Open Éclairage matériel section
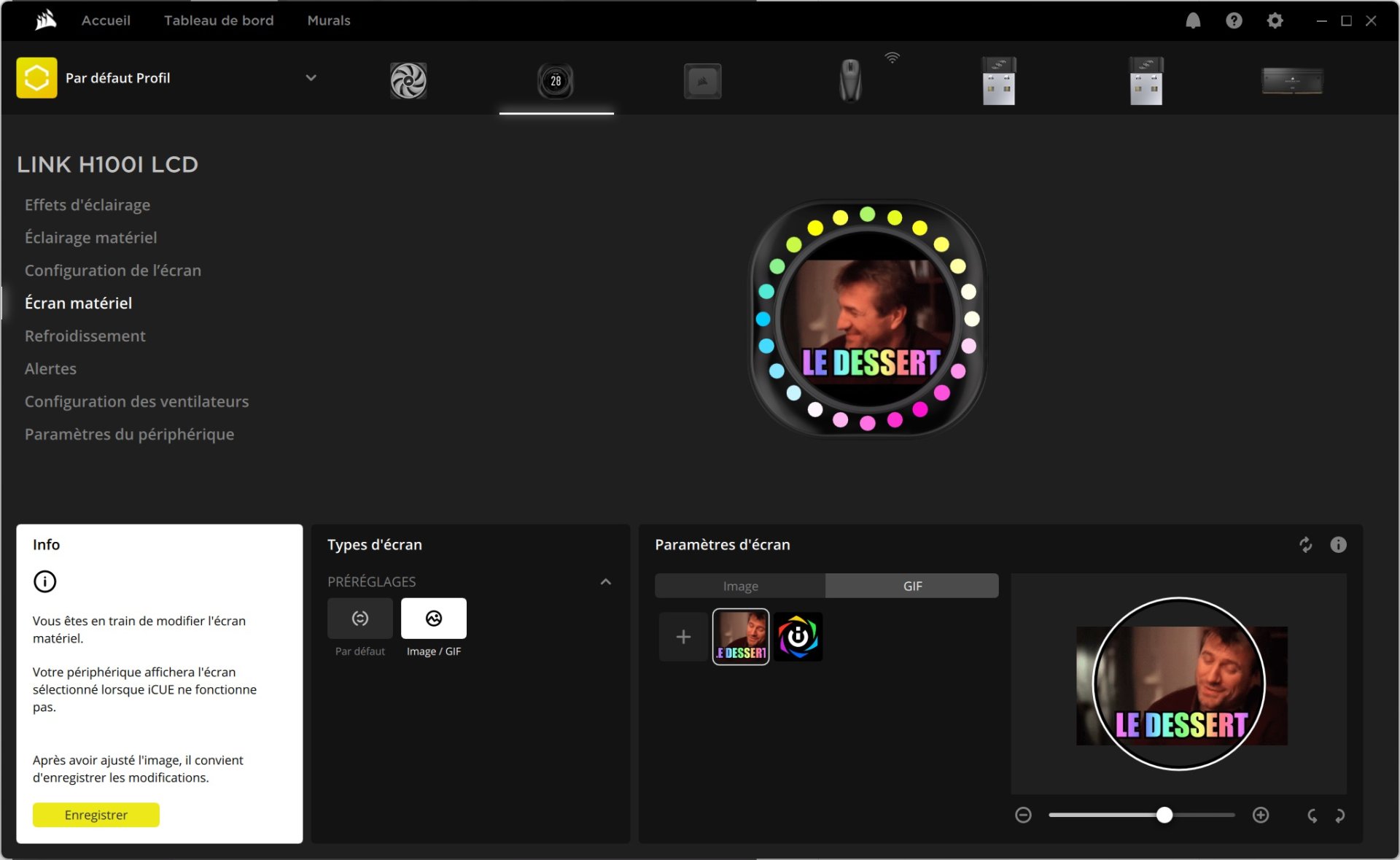The height and width of the screenshot is (860, 1400). point(90,238)
